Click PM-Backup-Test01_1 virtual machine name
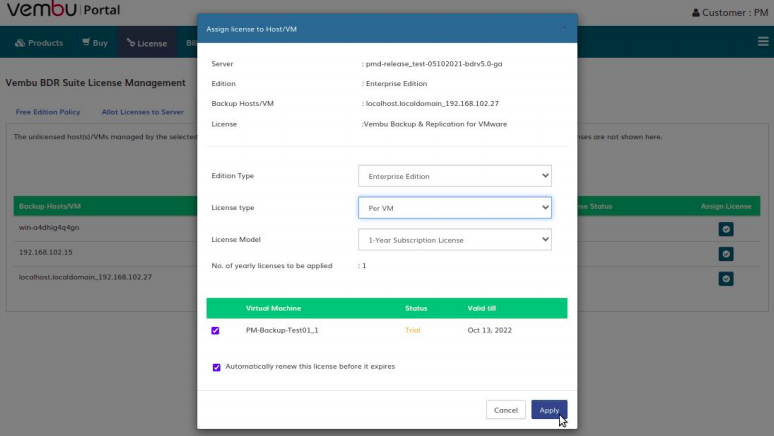Screen dimensions: 774x436 coord(282,330)
